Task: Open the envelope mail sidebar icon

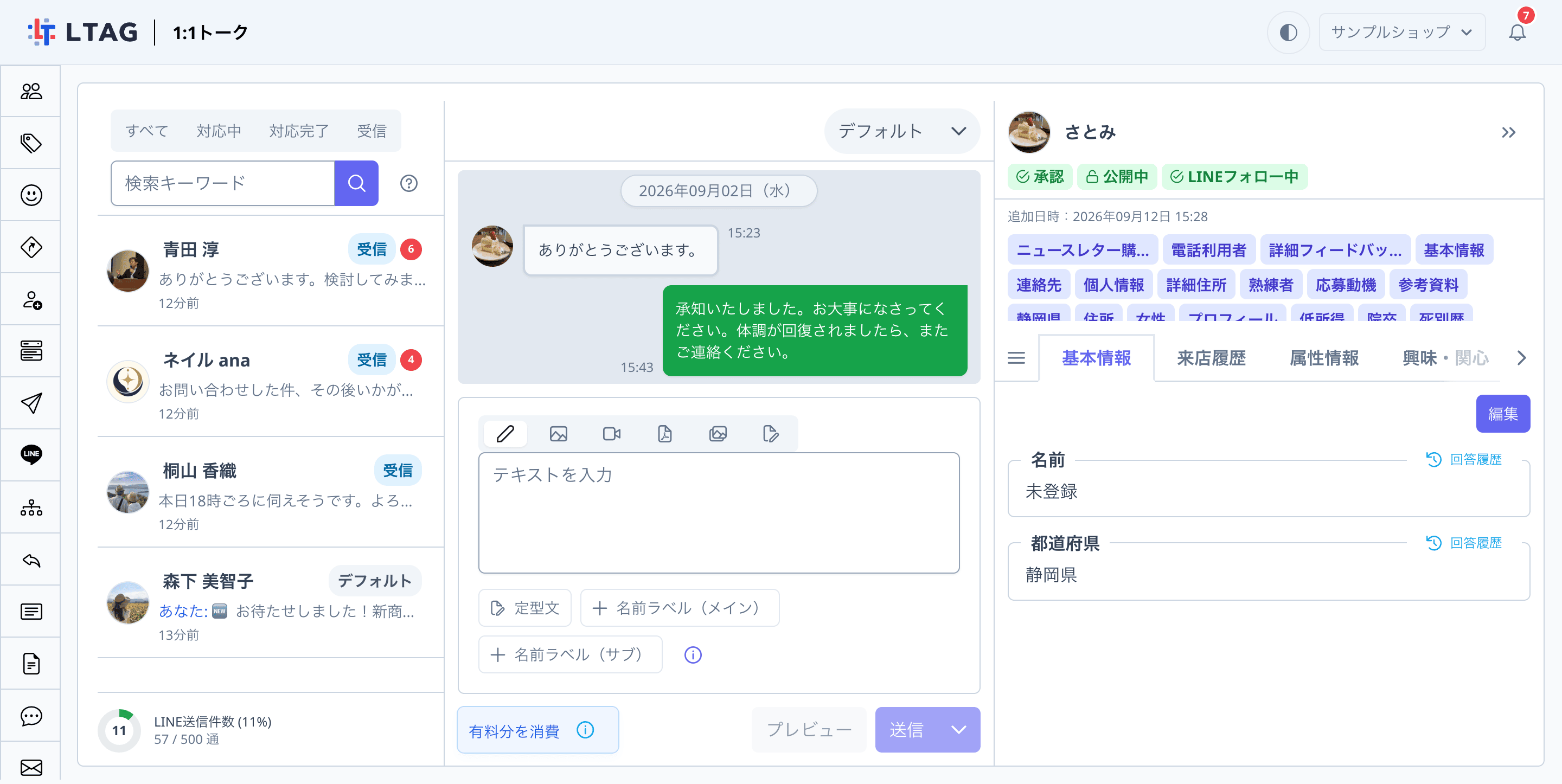Action: coord(31,767)
